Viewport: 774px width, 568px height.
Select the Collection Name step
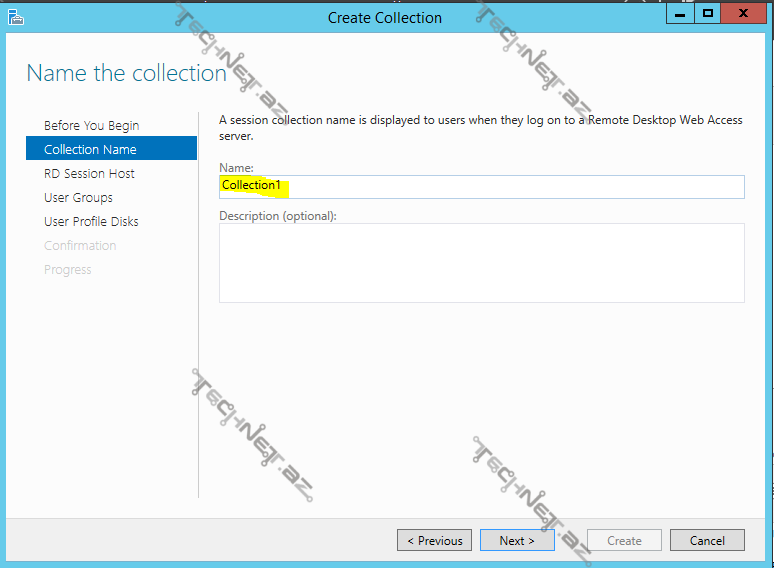coord(90,149)
